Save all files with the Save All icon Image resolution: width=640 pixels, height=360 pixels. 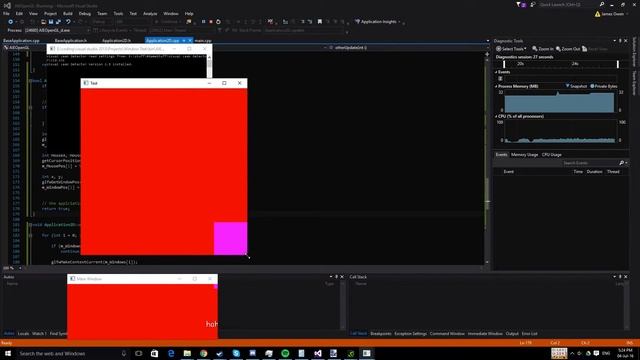coord(58,22)
